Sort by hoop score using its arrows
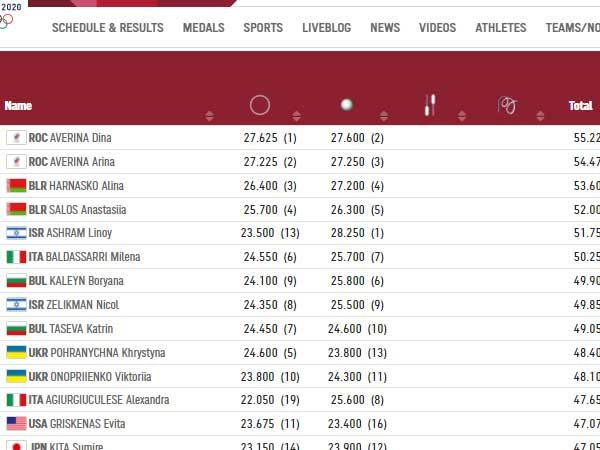 (x=296, y=116)
